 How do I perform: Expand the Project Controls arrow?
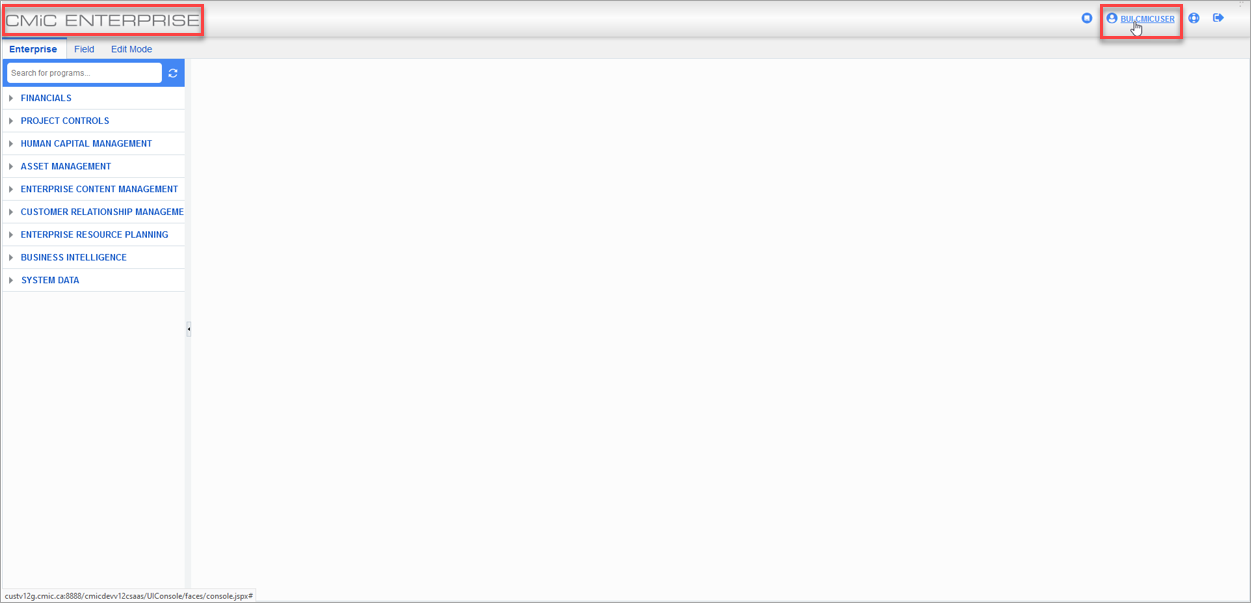(11, 121)
